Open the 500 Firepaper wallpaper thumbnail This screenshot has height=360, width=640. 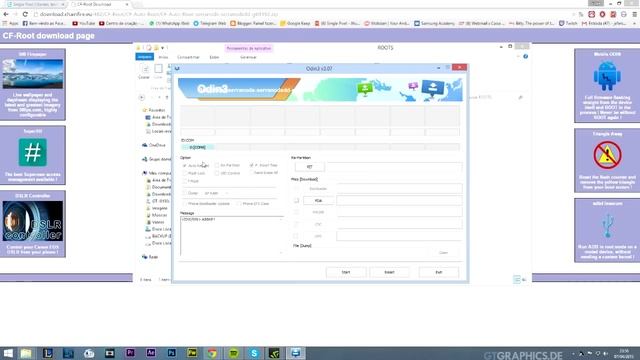(x=33, y=73)
